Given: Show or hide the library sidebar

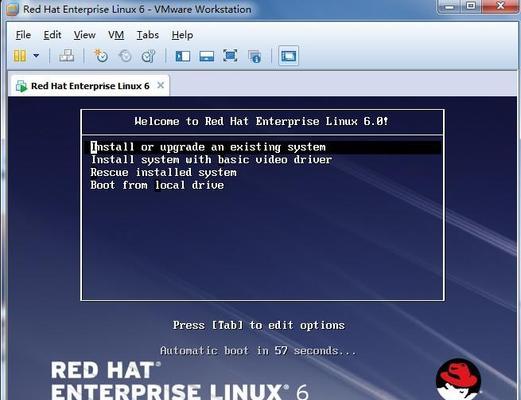Looking at the screenshot, I should click(x=183, y=56).
